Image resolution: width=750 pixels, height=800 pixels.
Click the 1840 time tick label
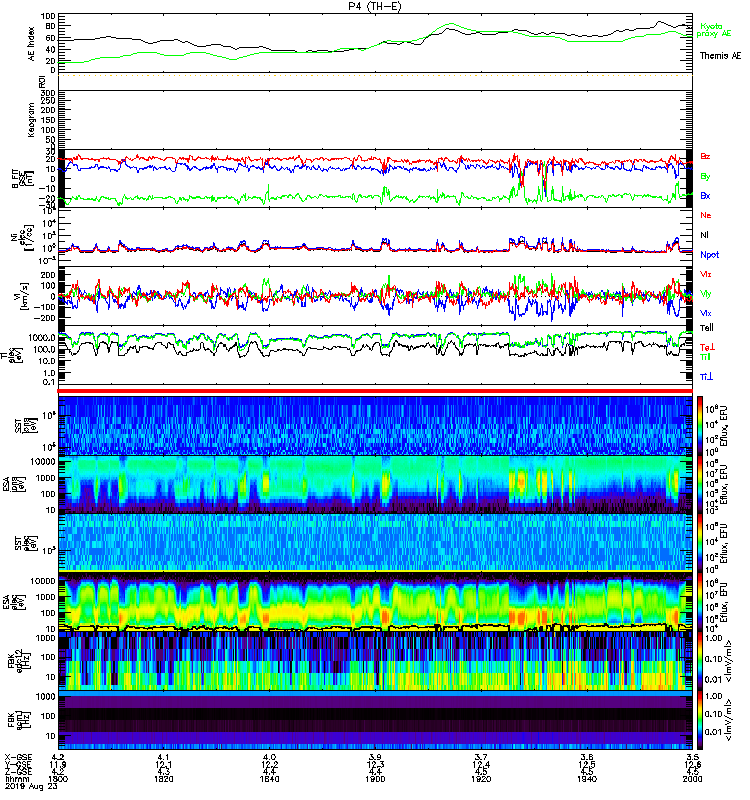coord(269,779)
